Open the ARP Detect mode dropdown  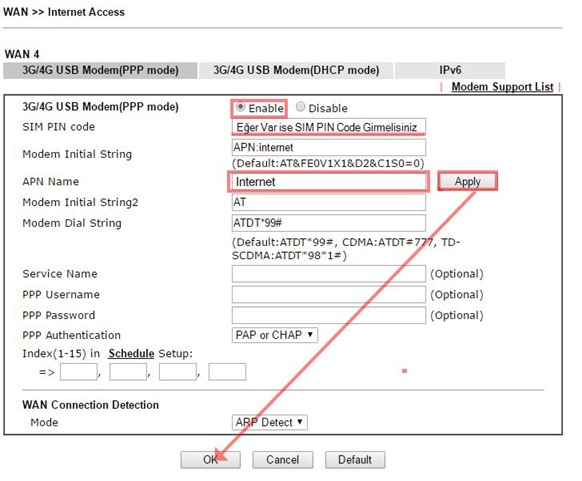pyautogui.click(x=269, y=422)
